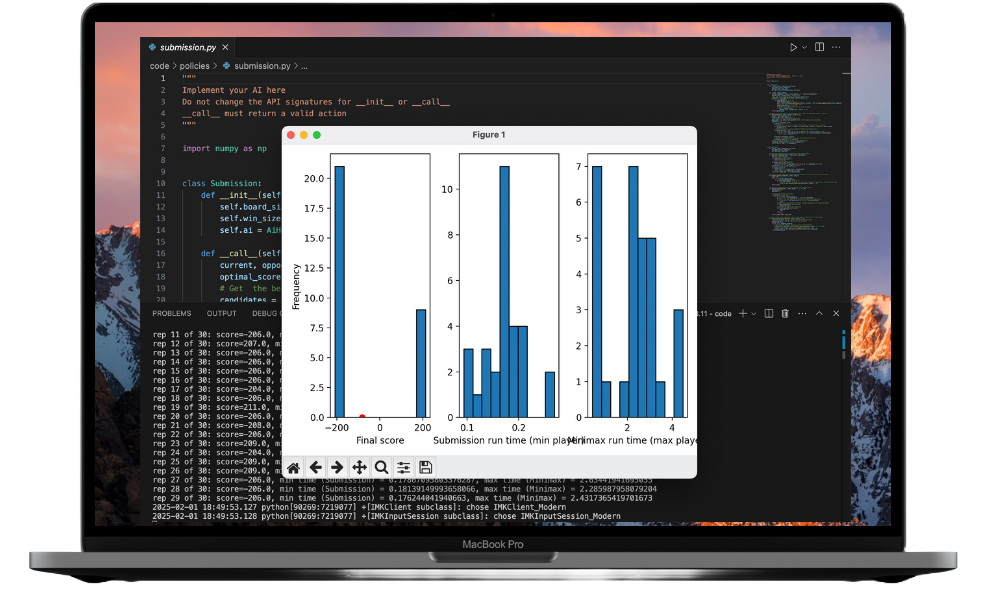Run the Python file with play button
This screenshot has height=609, width=992.
click(793, 47)
